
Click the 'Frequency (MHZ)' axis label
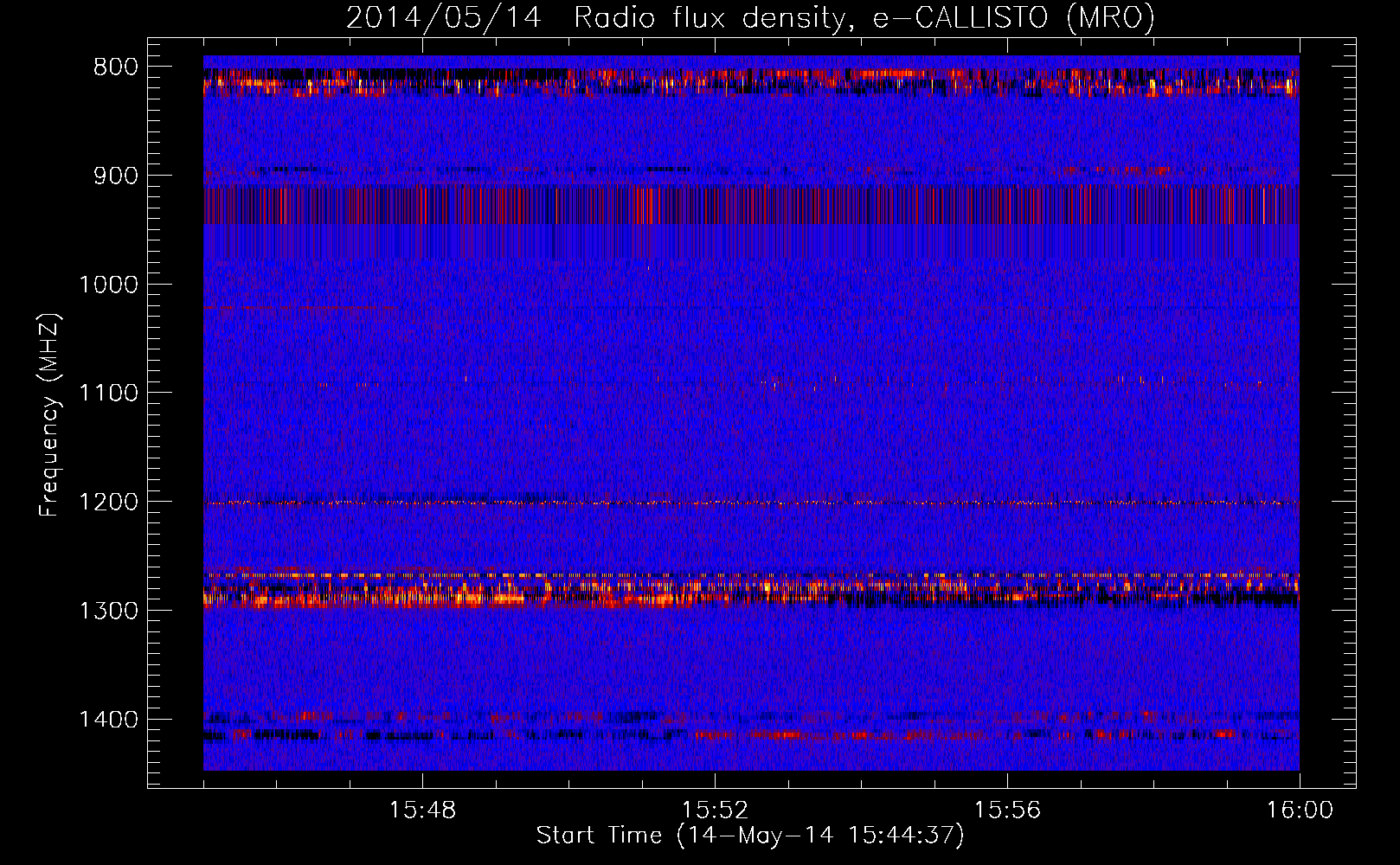[x=49, y=414]
